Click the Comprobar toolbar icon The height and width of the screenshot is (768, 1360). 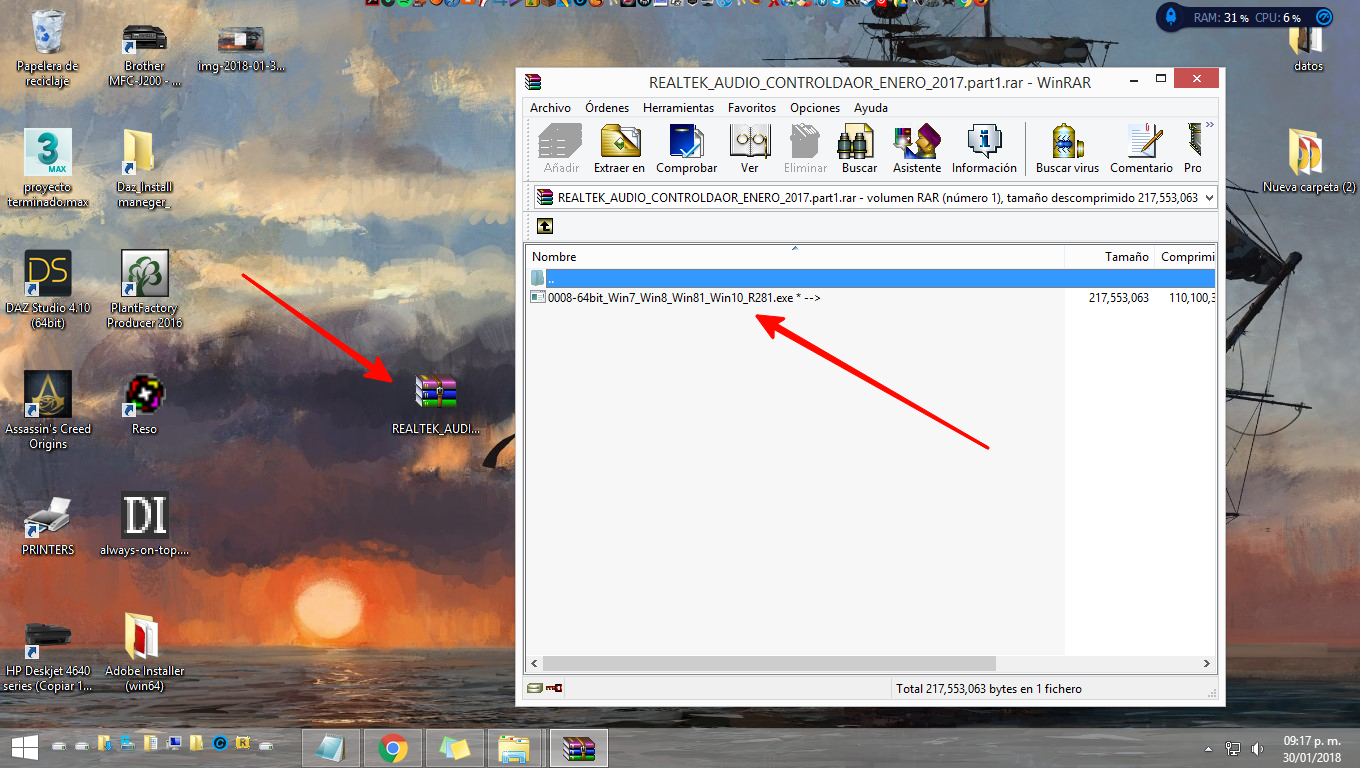click(x=686, y=149)
